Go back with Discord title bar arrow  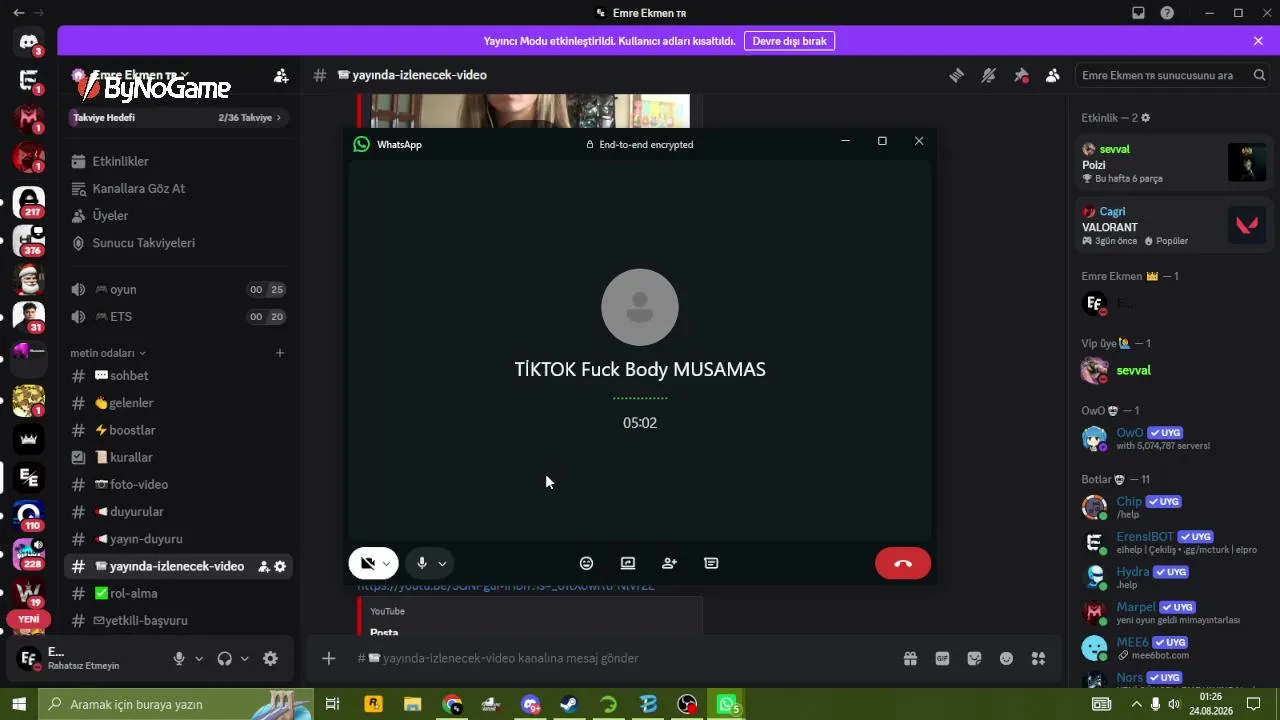19,13
